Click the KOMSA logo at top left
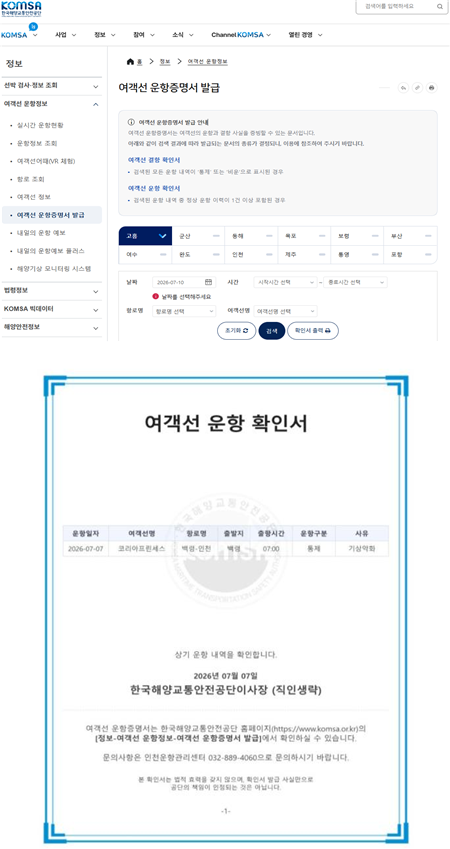Image resolution: width=450 pixels, height=849 pixels. point(21,9)
